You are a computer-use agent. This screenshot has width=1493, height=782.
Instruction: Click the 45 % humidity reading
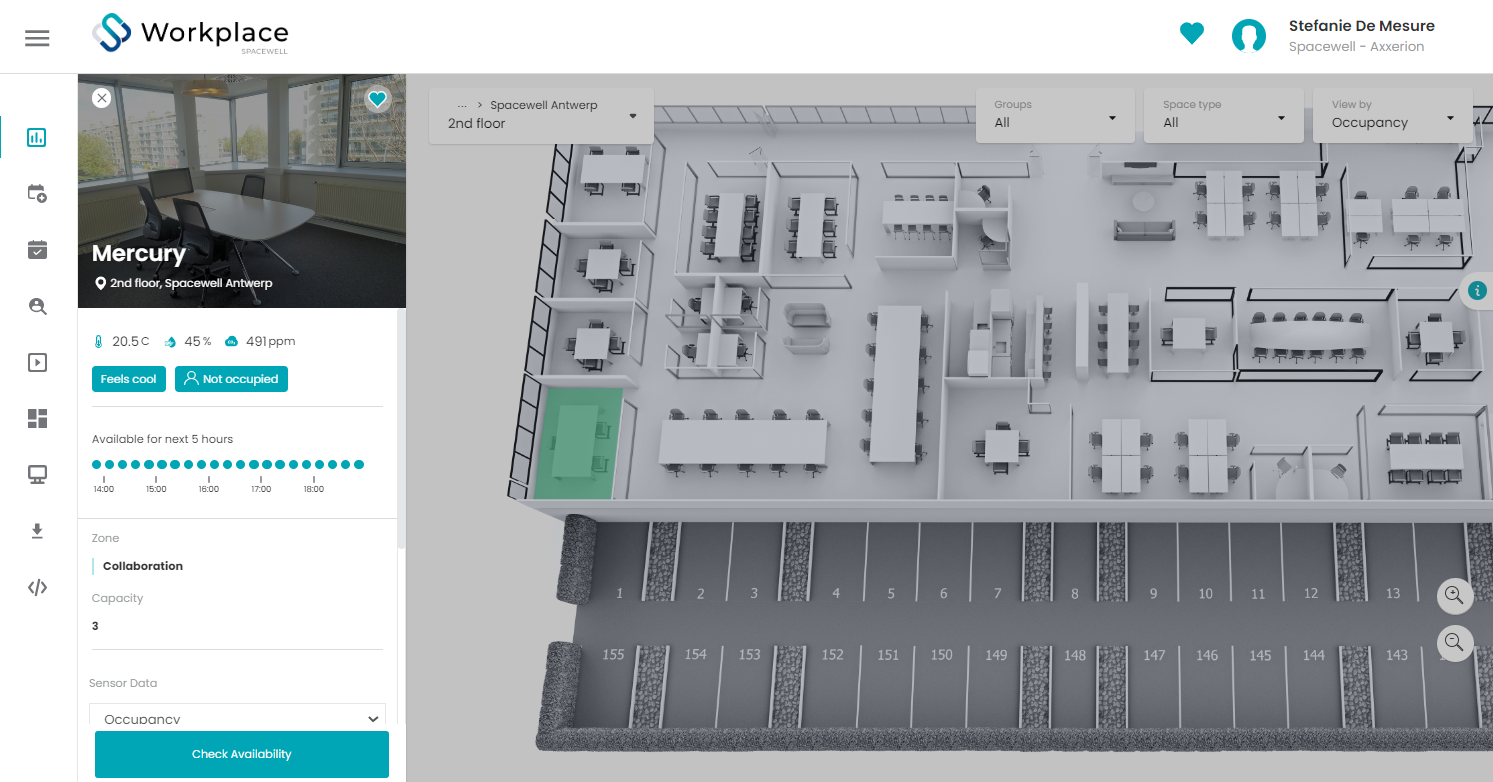tap(188, 341)
